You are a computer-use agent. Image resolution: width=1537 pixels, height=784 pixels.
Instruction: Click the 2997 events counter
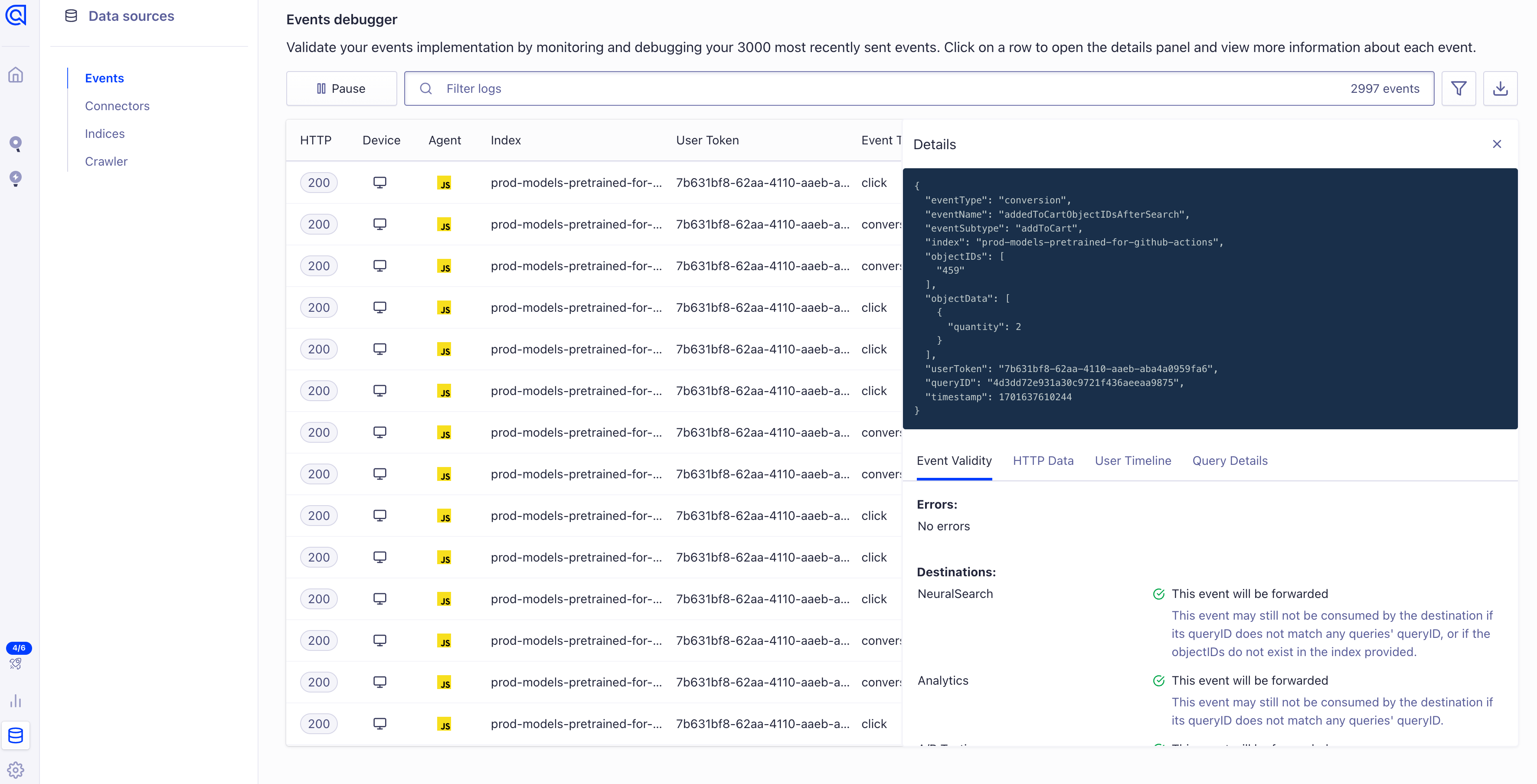pyautogui.click(x=1385, y=88)
